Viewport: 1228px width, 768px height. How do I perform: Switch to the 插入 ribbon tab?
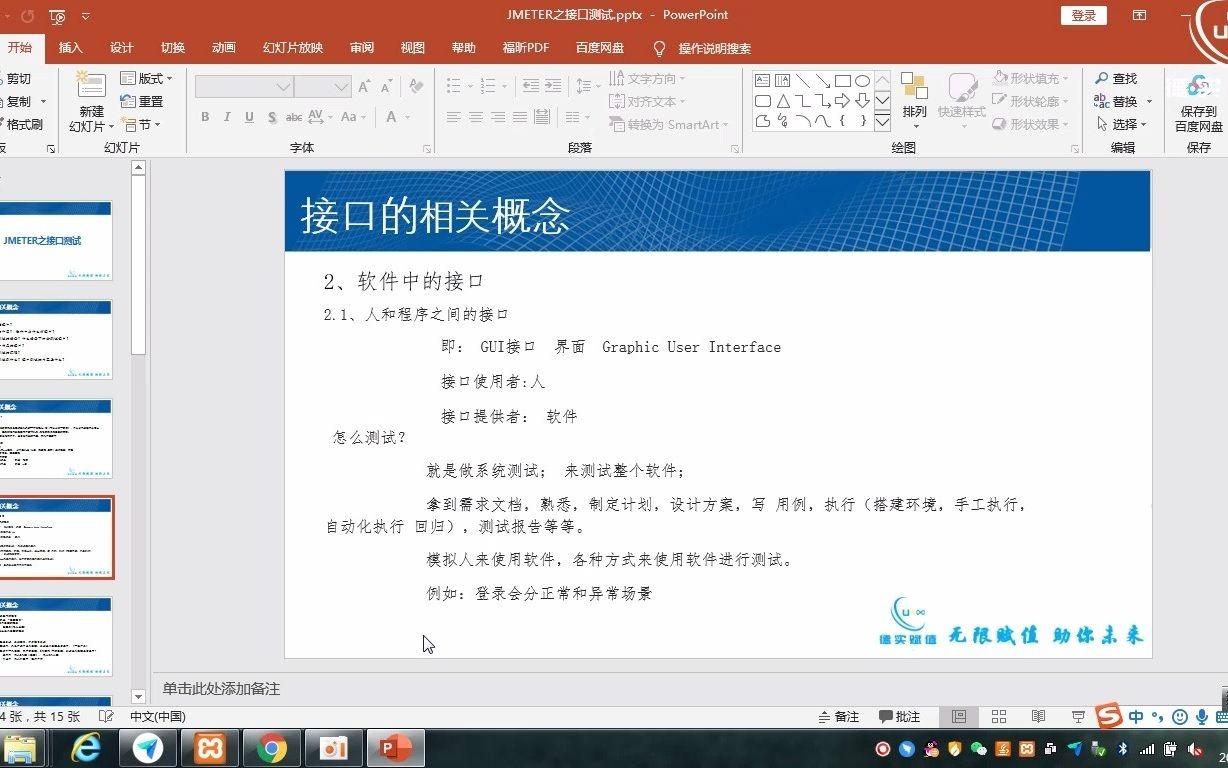coord(71,47)
